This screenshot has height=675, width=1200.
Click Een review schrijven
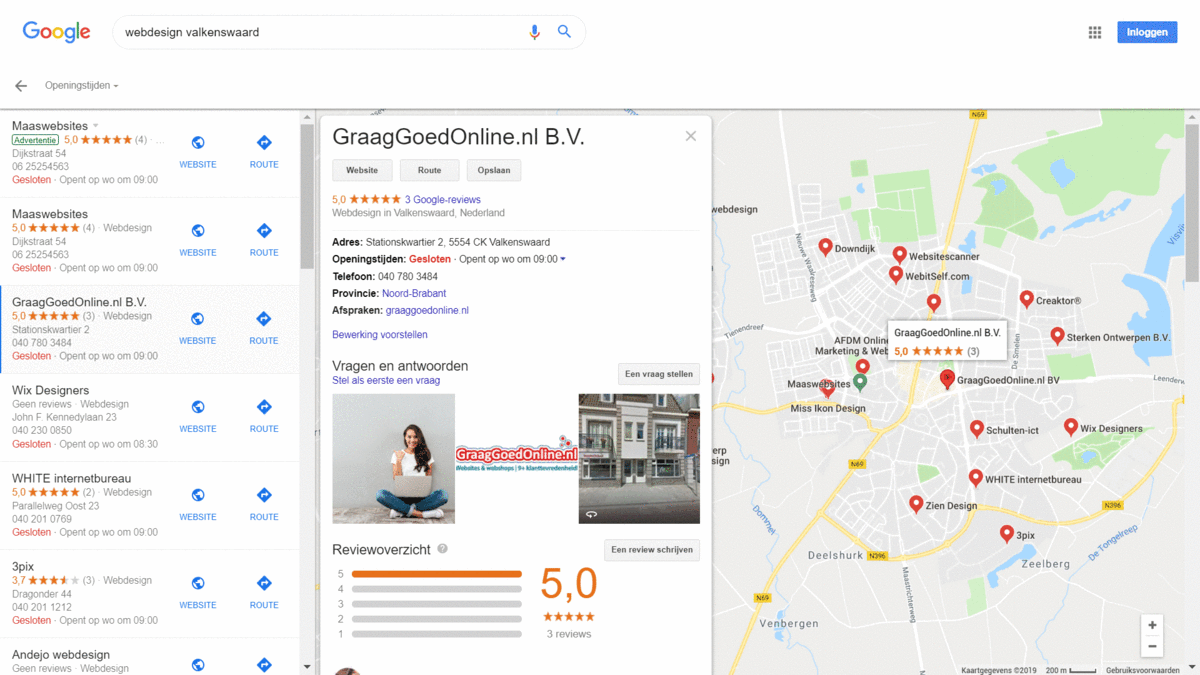click(652, 549)
